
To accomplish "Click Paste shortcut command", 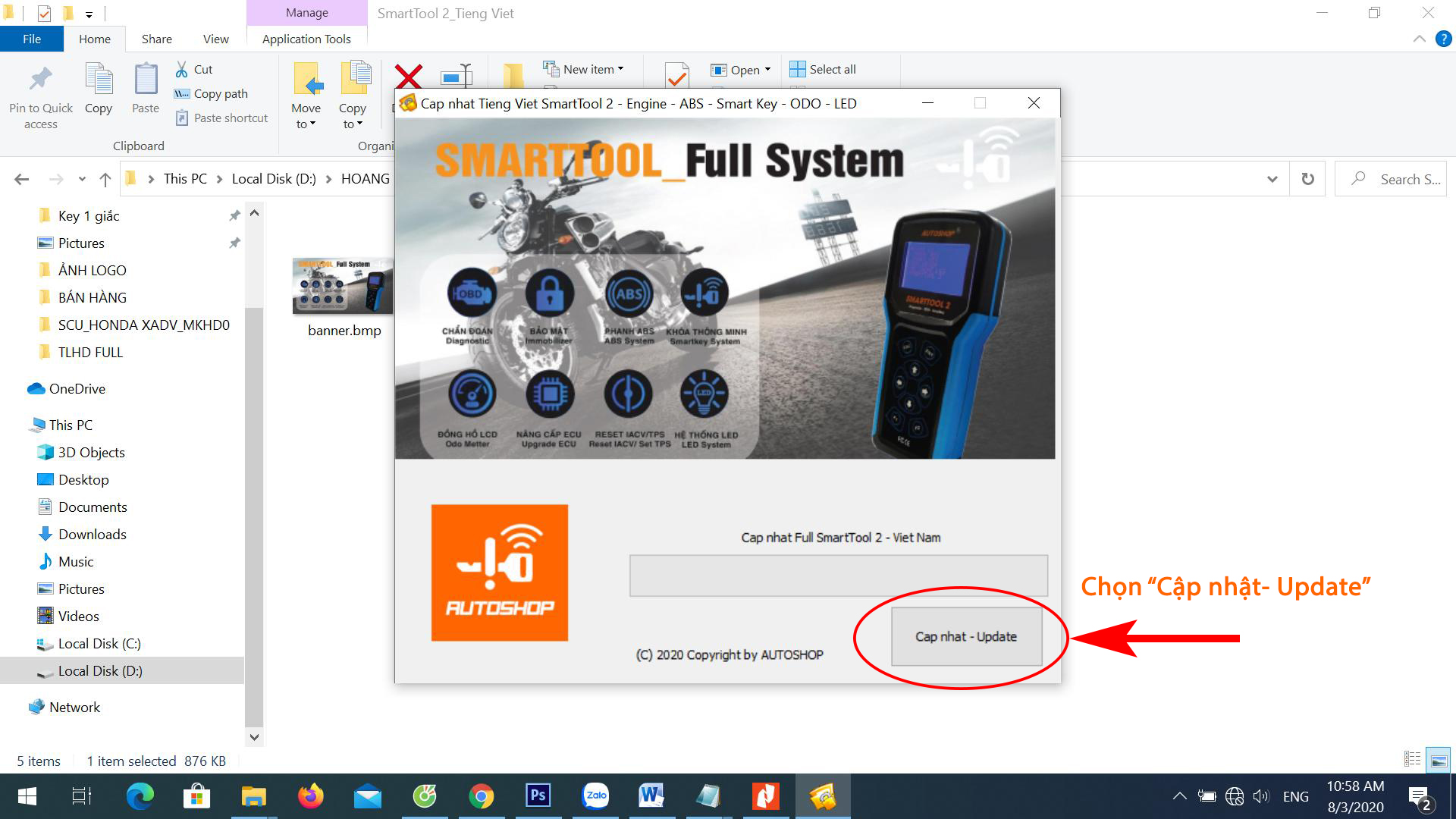I will (221, 118).
